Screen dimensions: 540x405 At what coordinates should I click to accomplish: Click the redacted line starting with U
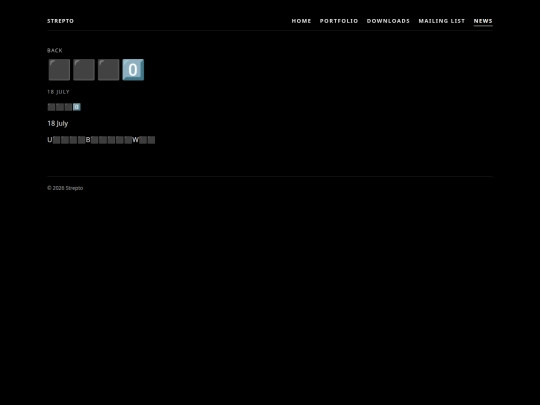(101, 140)
